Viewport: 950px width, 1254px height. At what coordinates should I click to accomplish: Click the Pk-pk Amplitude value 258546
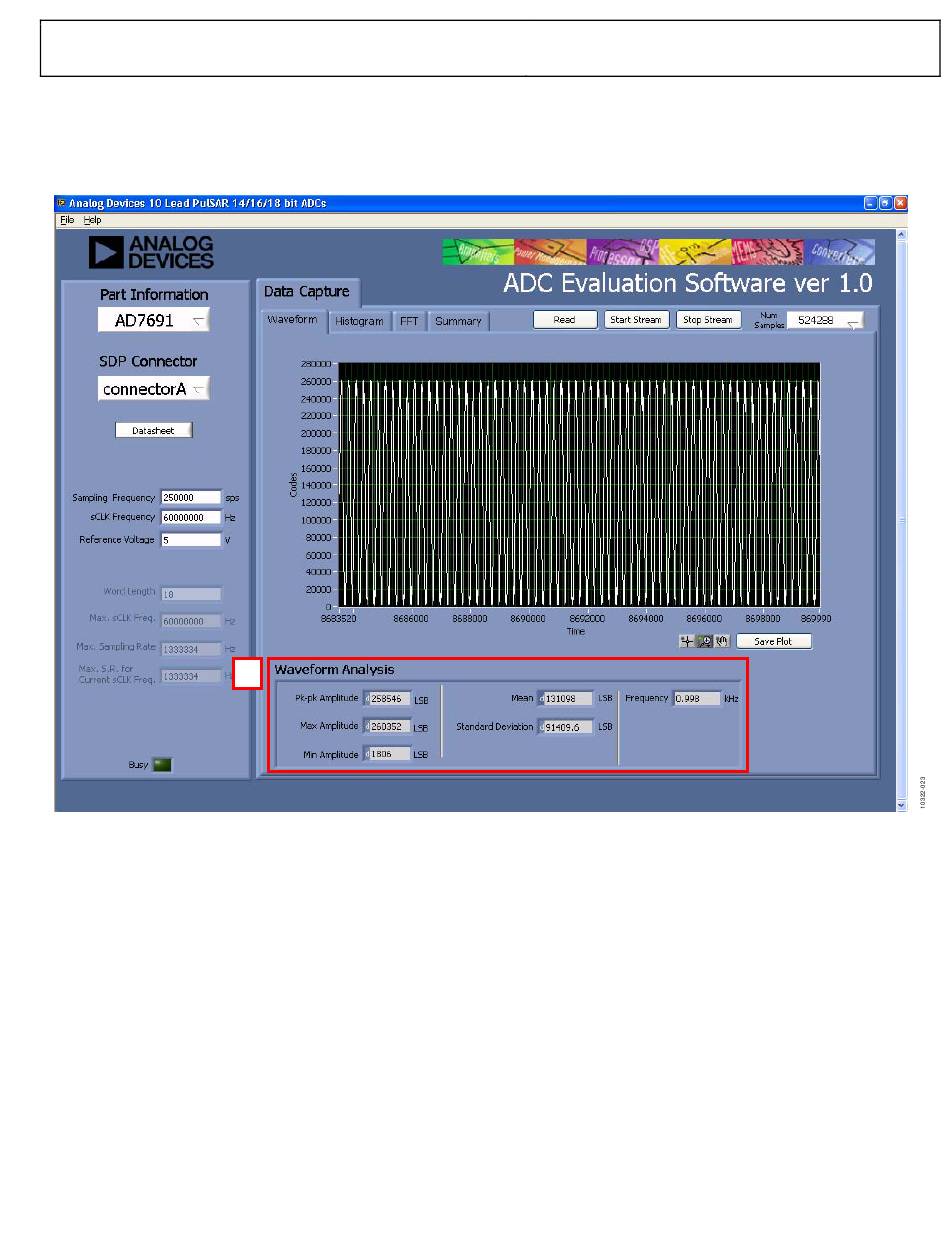[387, 699]
